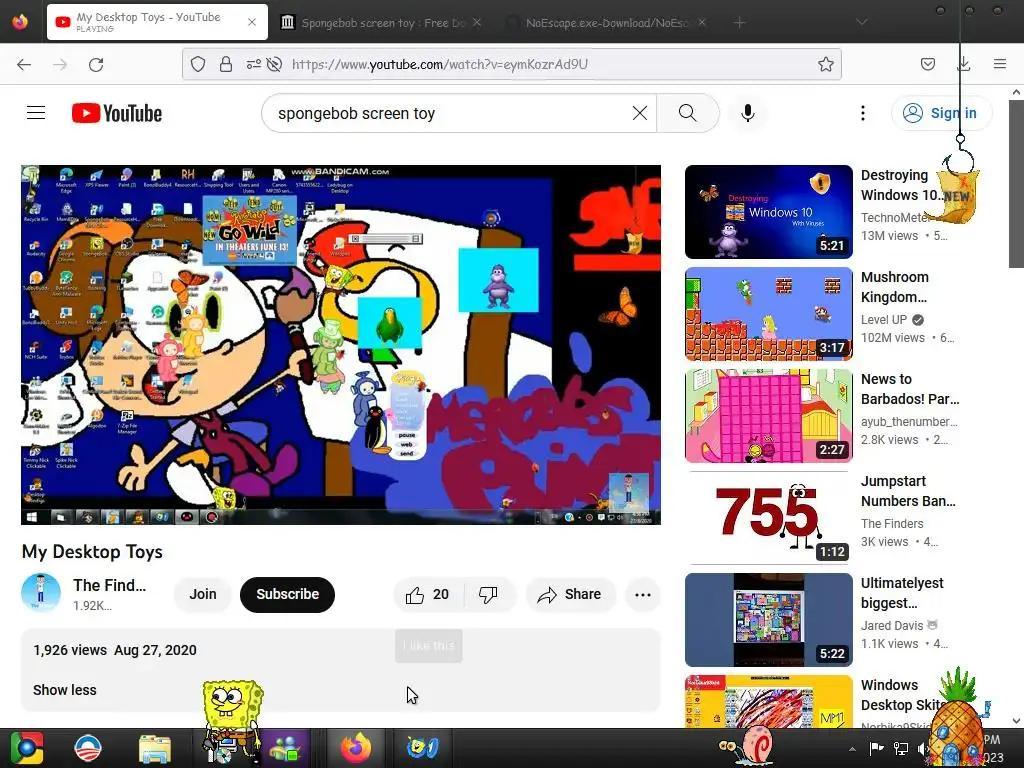Open the site permissions icon in address bar
The height and width of the screenshot is (768, 1024).
point(253,64)
